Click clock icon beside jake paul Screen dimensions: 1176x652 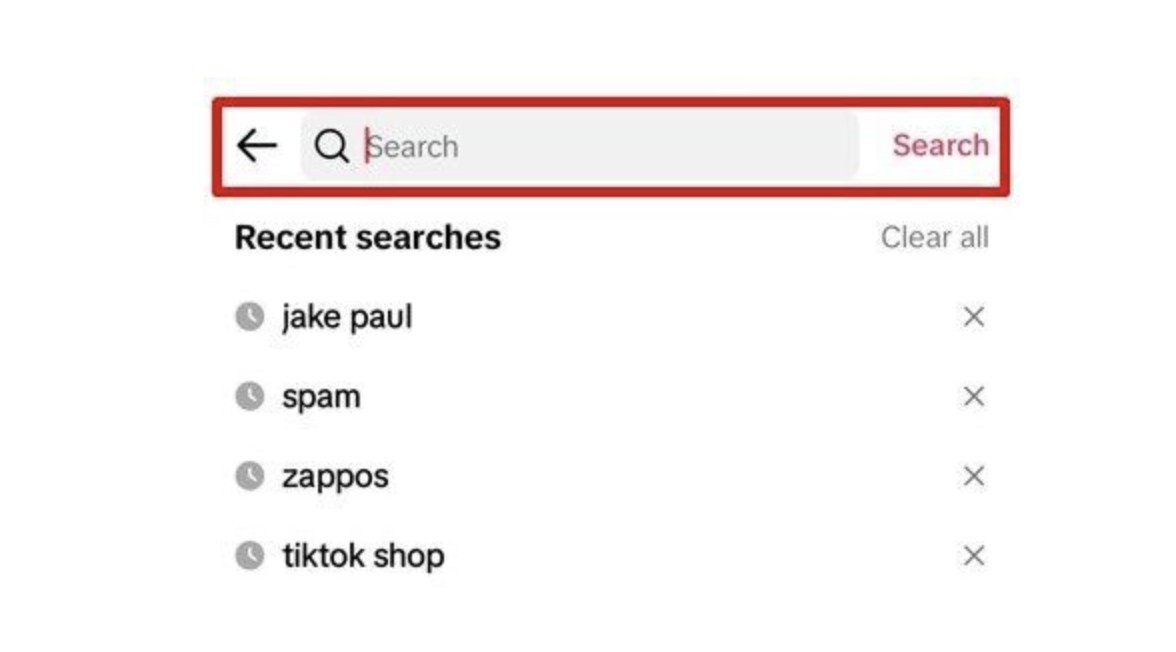[249, 317]
